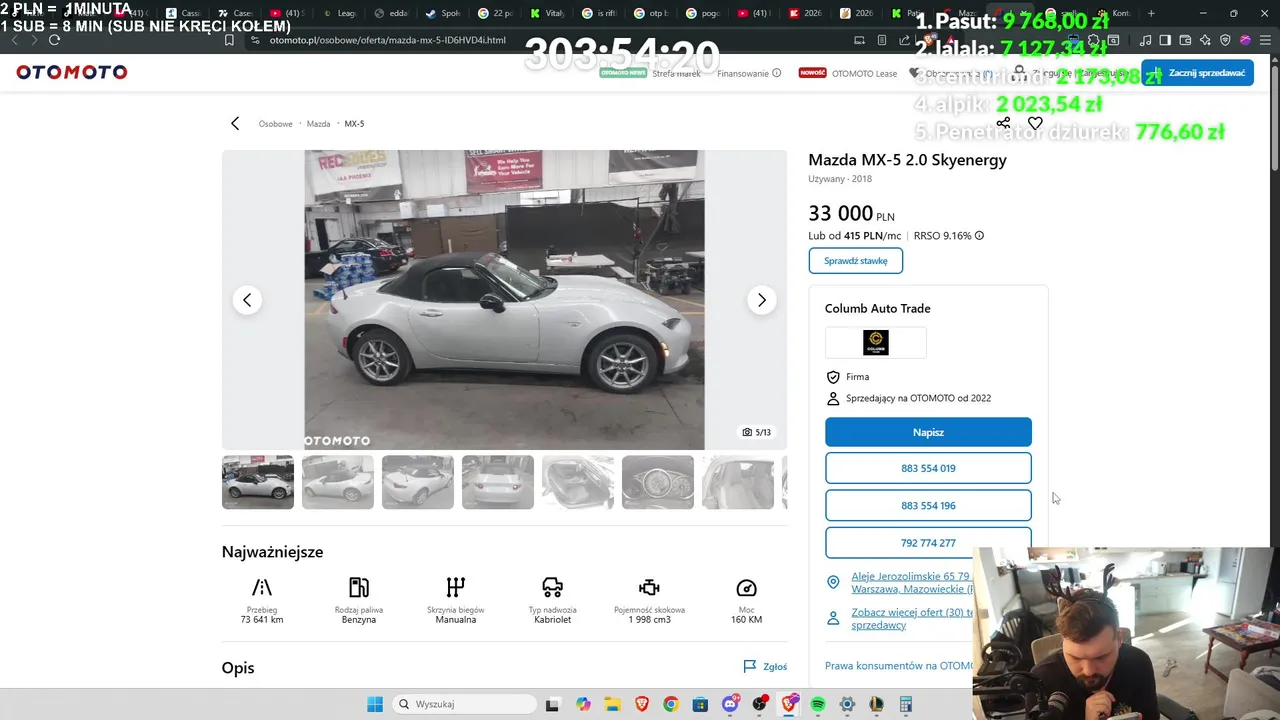
Task: Select the rear view photo thumbnail
Action: [498, 482]
